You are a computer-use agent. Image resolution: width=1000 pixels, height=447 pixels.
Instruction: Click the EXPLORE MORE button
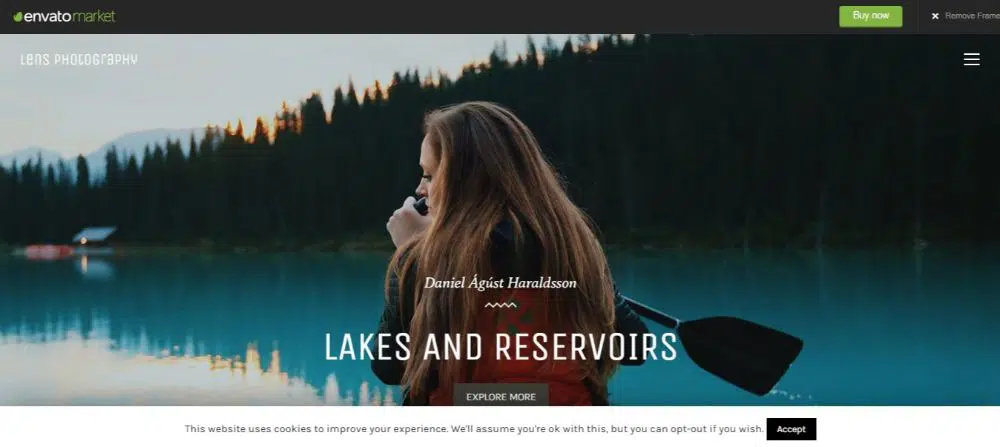pyautogui.click(x=501, y=397)
